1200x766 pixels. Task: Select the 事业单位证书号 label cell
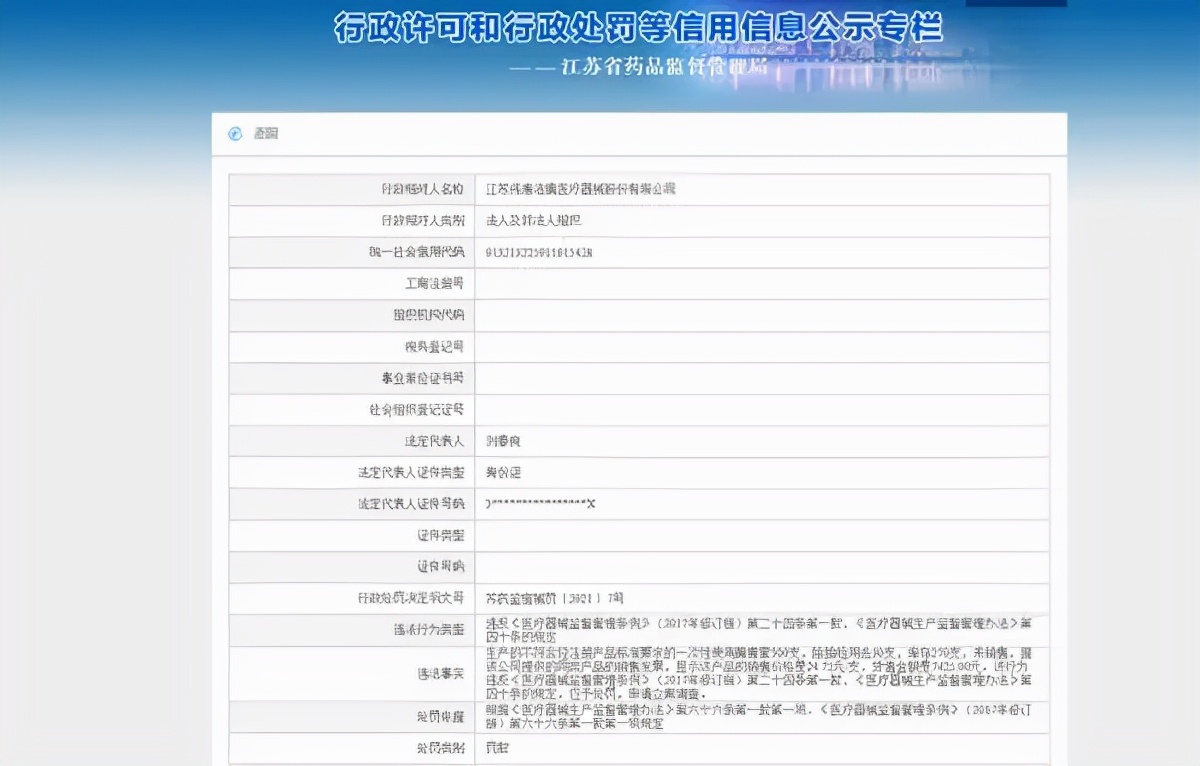click(x=352, y=379)
